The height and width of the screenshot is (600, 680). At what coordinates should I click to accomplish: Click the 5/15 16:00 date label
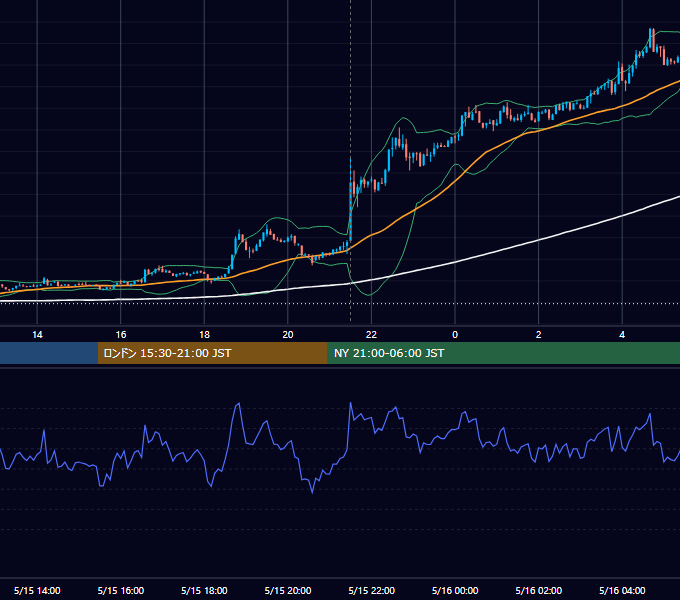(x=121, y=590)
